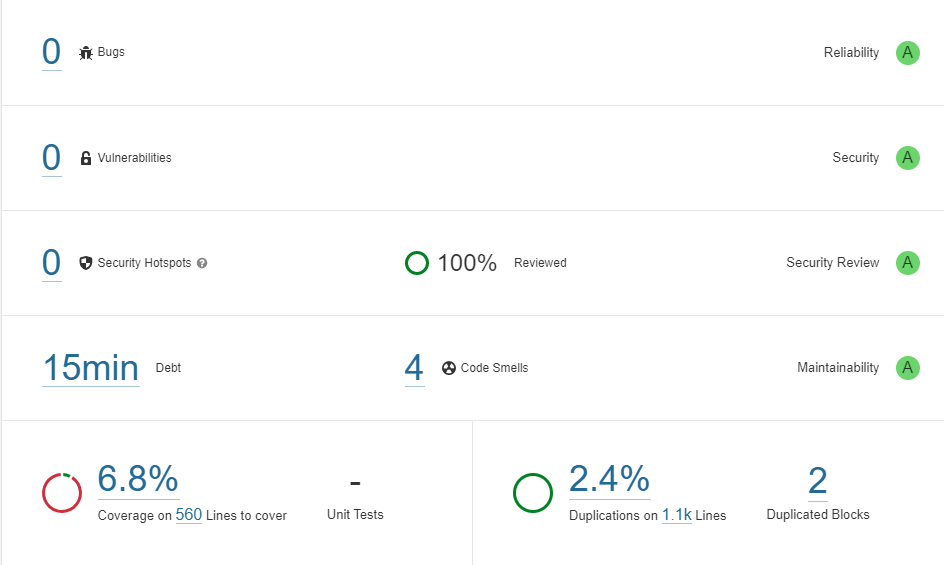Open the 15min Debt link
The height and width of the screenshot is (565, 944).
91,368
